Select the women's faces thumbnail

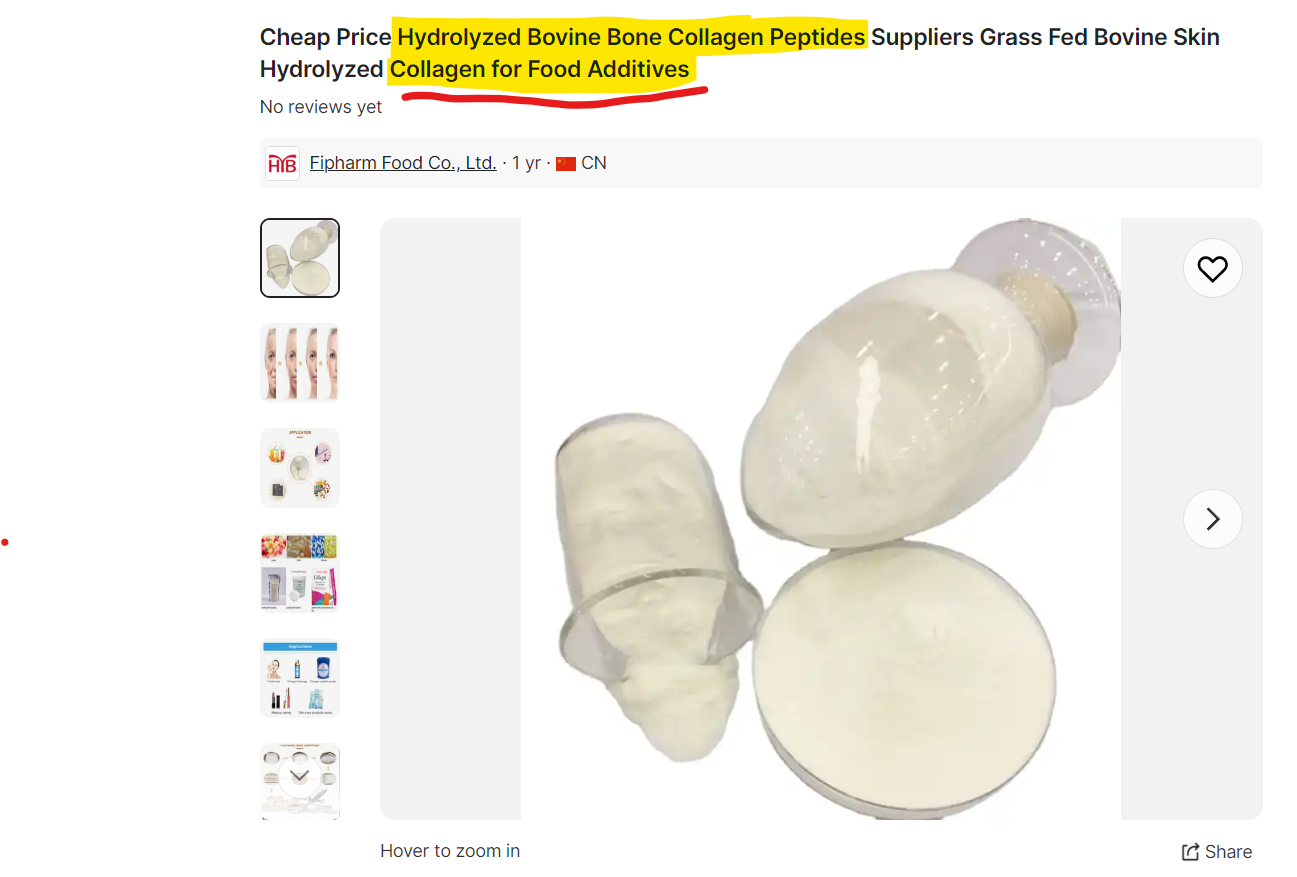click(x=300, y=363)
